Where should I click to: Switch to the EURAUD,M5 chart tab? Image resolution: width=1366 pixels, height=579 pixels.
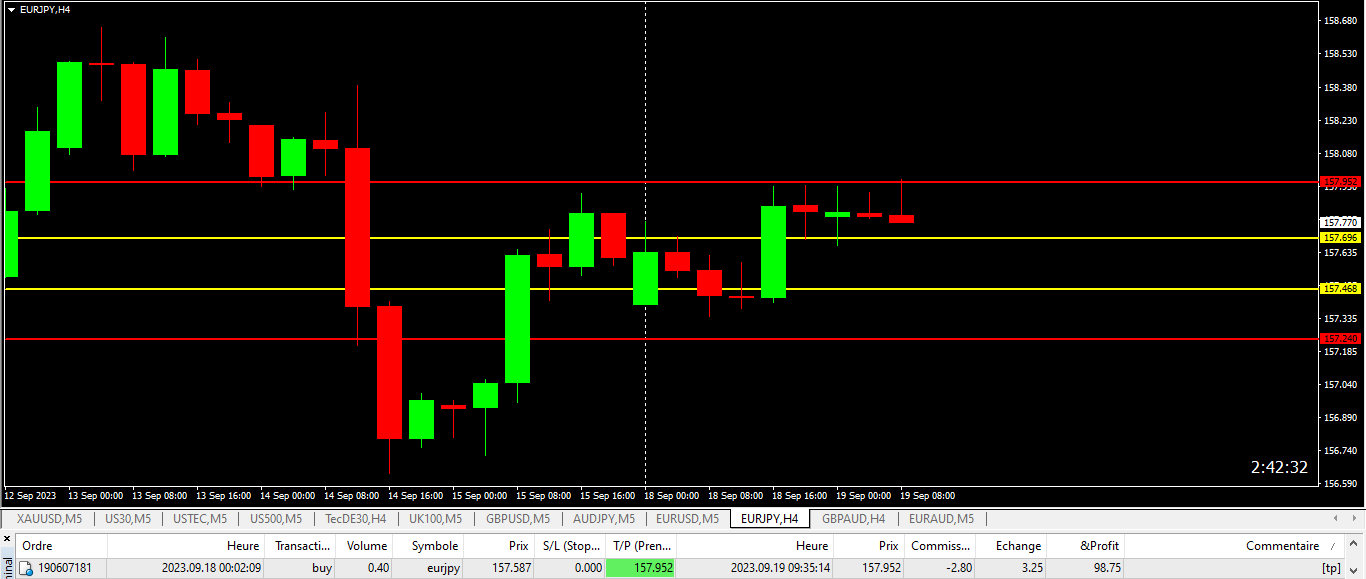pos(940,519)
